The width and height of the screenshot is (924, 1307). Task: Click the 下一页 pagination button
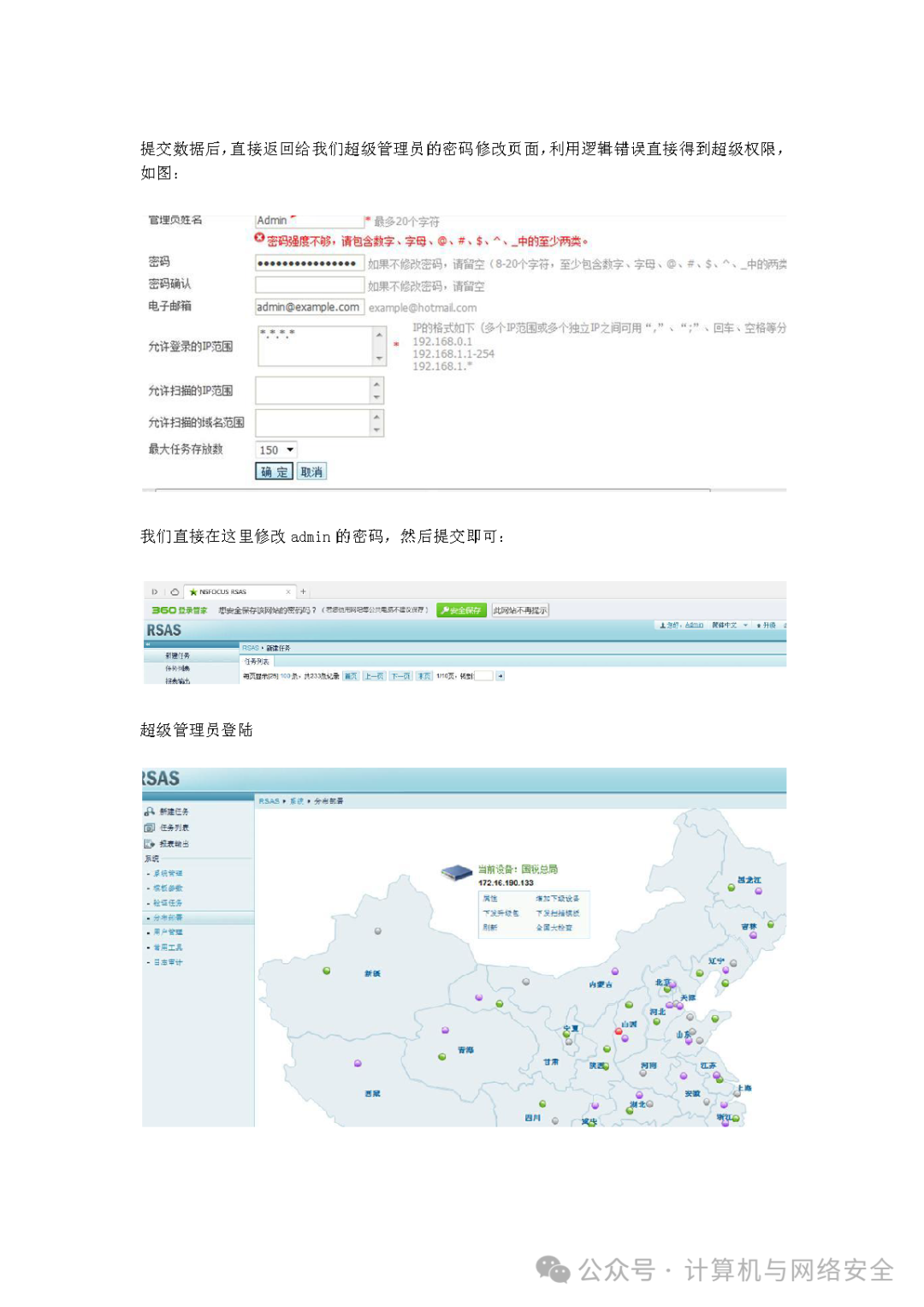pos(401,676)
